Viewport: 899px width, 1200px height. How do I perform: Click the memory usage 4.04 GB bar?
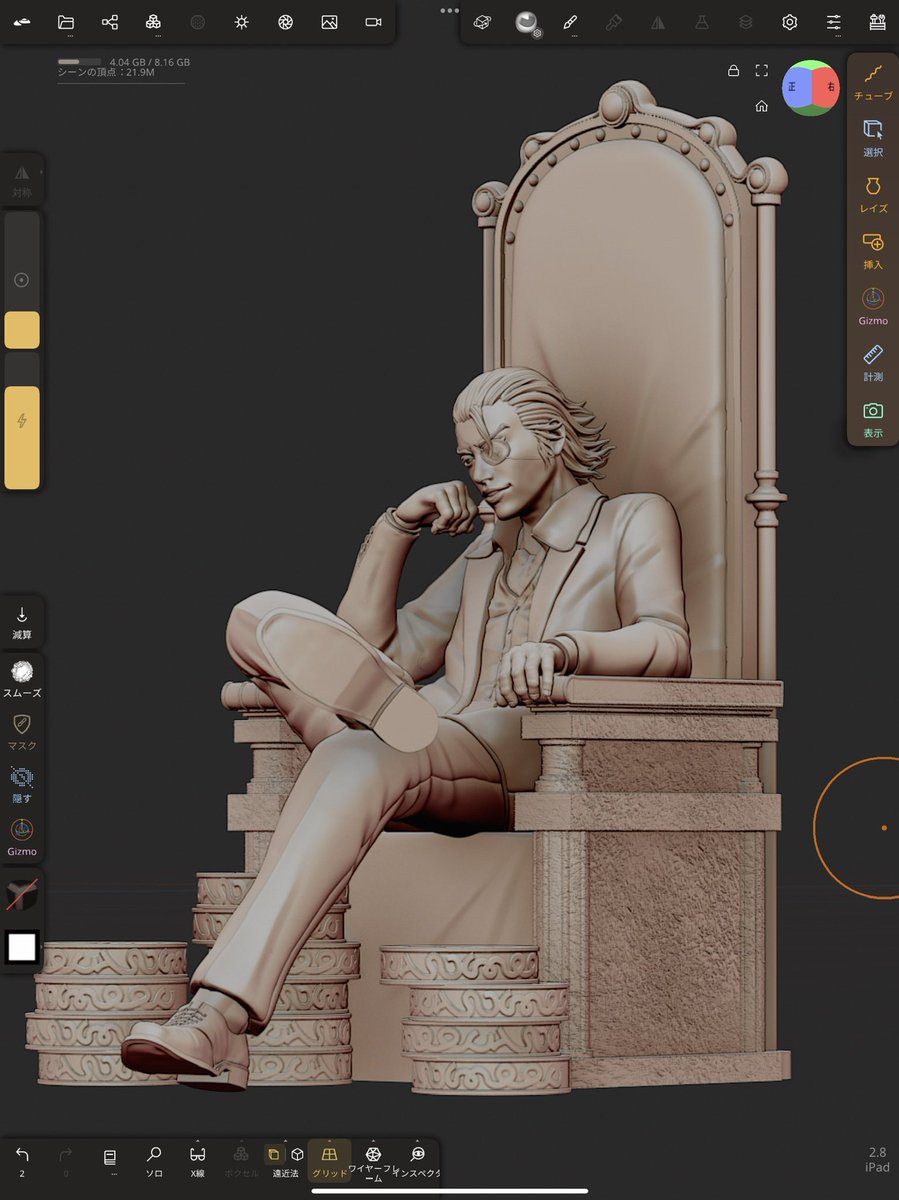click(x=124, y=62)
